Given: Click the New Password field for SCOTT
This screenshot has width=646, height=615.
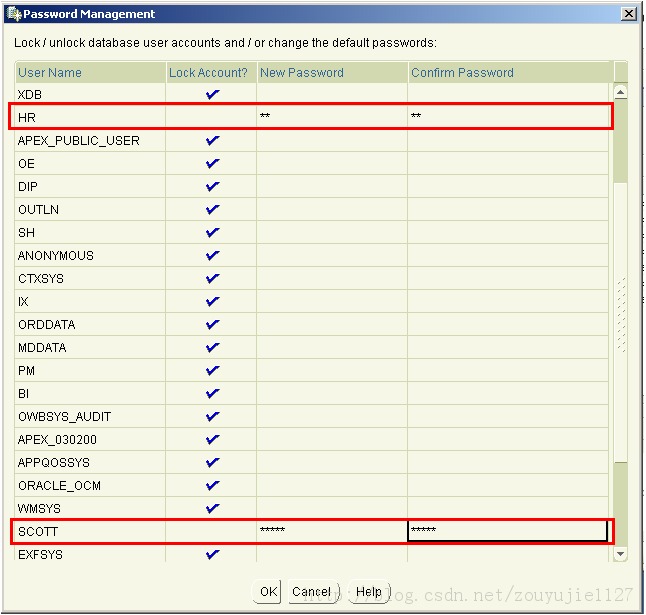Looking at the screenshot, I should click(332, 532).
